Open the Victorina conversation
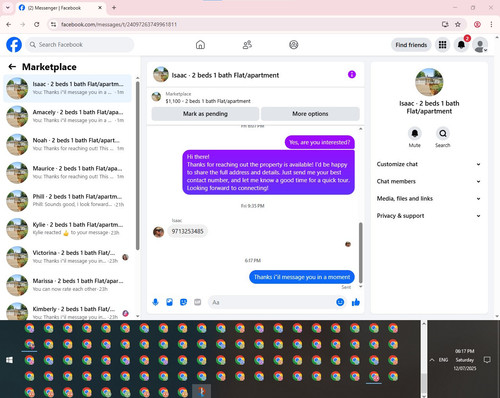Viewport: 500px width, 398px height. (67, 257)
